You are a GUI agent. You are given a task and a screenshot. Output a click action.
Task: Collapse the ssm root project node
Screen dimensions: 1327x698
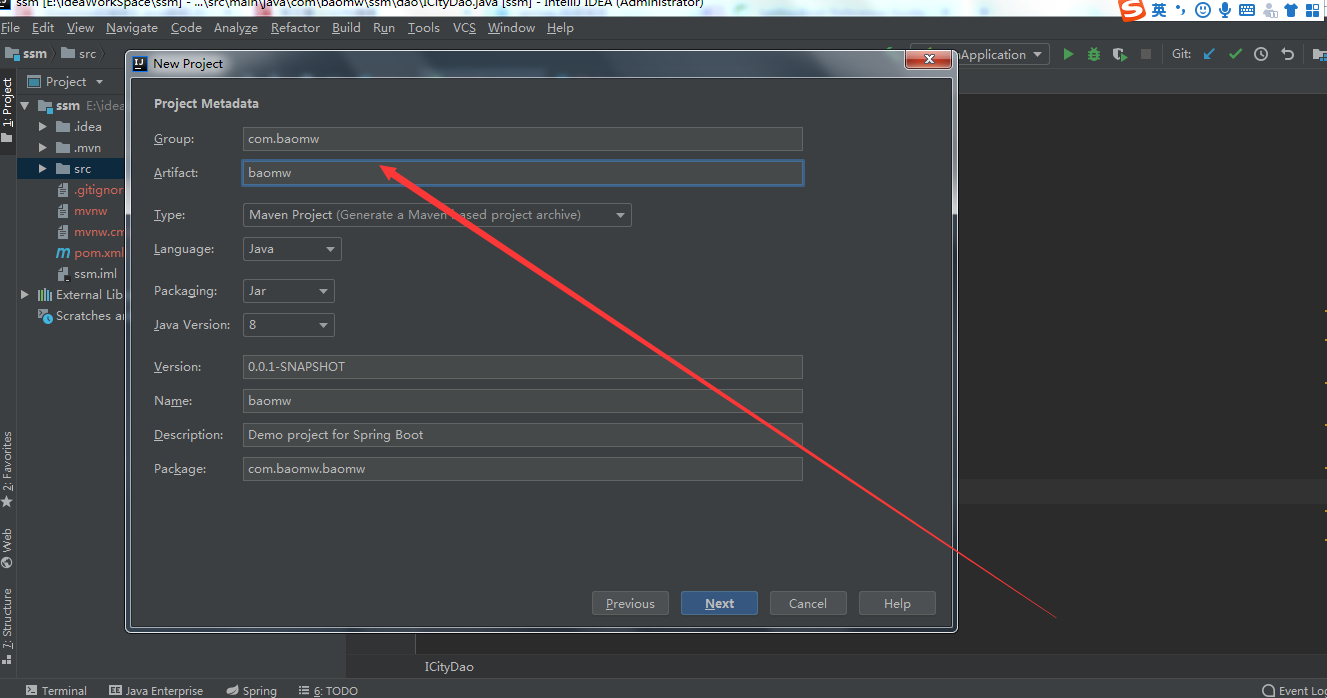(x=25, y=105)
